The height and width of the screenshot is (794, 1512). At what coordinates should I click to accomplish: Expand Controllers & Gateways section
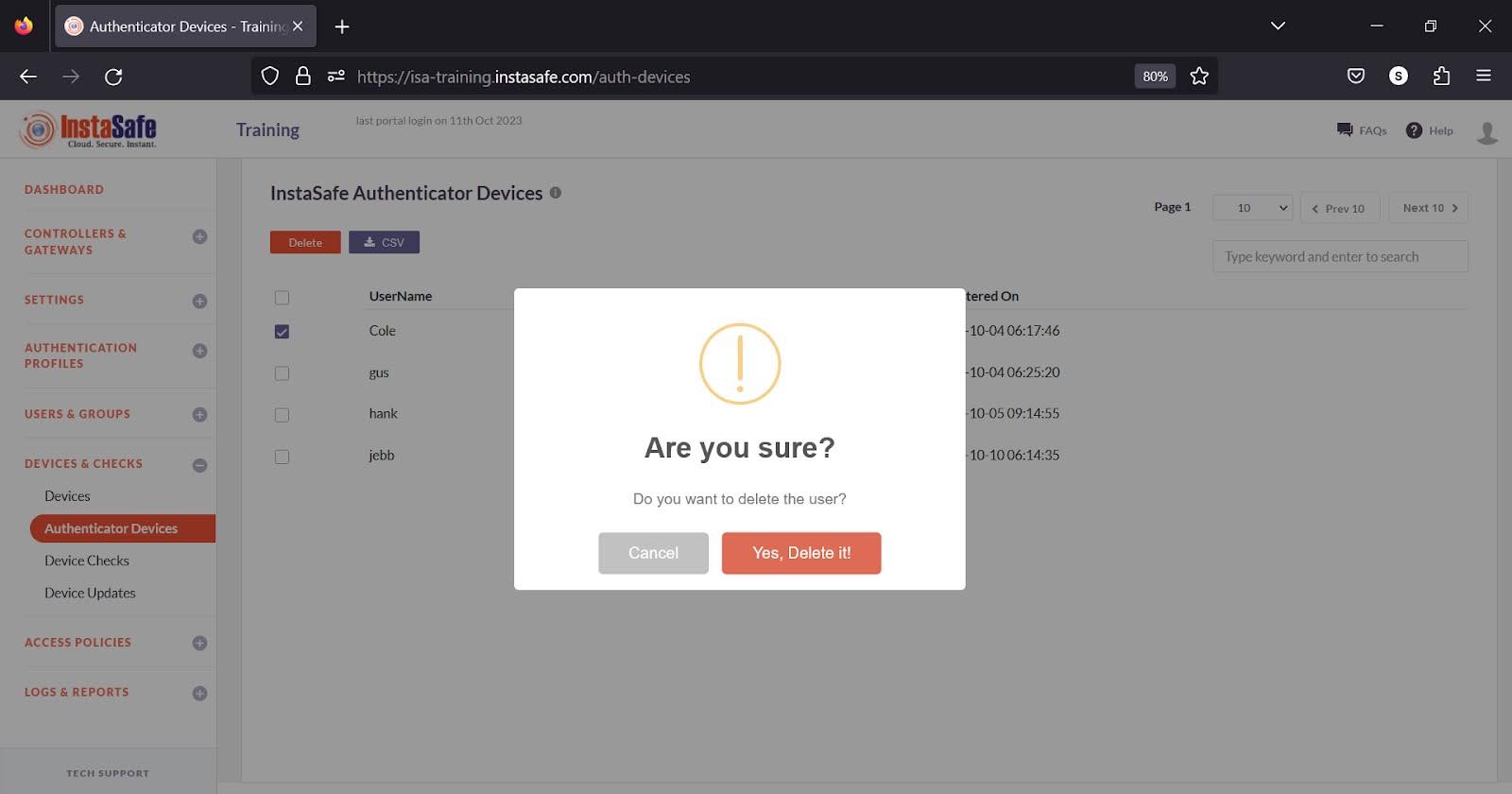(x=199, y=237)
